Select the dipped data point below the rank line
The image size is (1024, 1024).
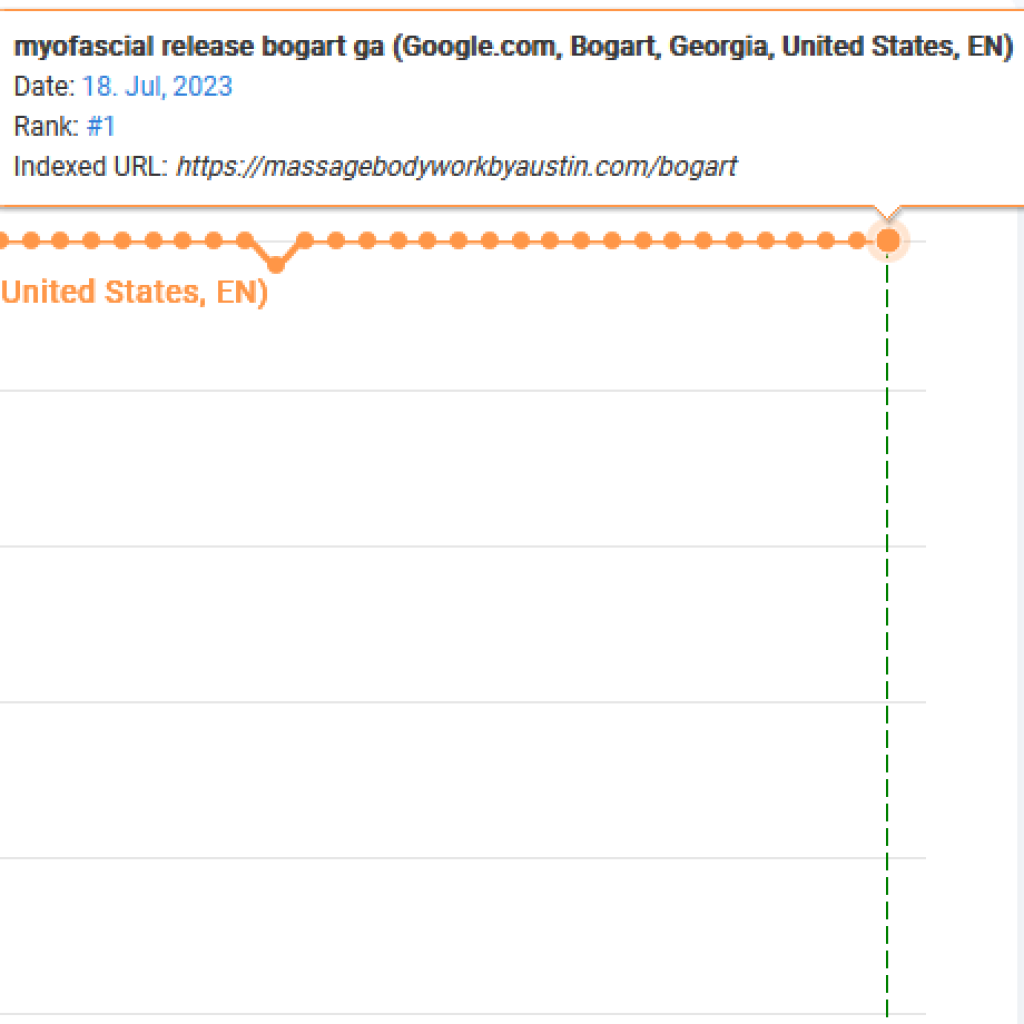click(x=276, y=264)
